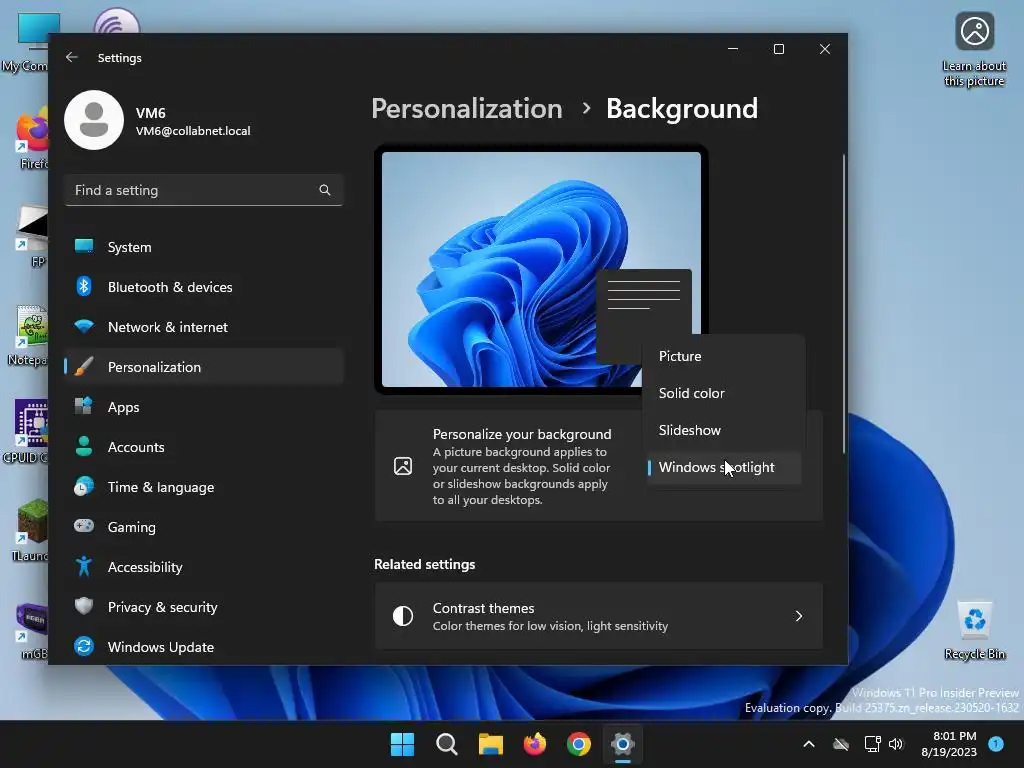The width and height of the screenshot is (1024, 768).
Task: Select the TLauncher Minecraft desktop shortcut
Action: click(31, 530)
